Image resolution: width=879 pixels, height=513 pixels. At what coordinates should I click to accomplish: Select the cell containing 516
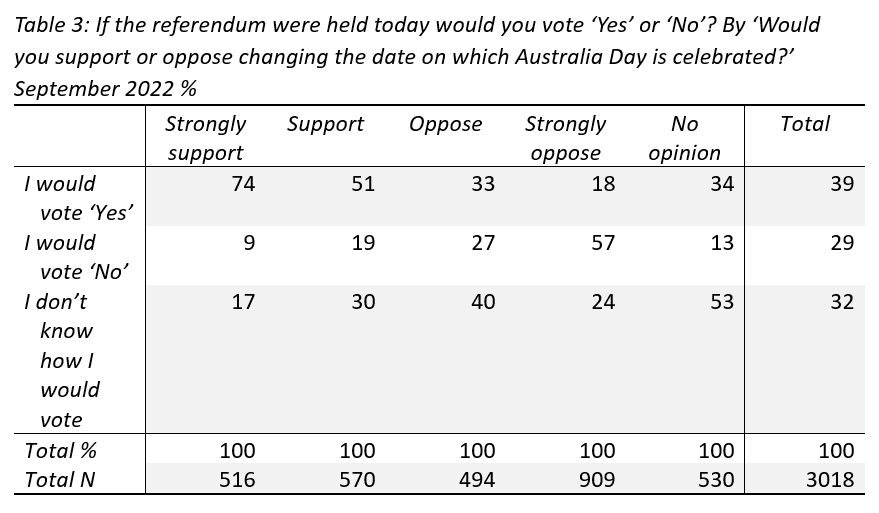[236, 480]
